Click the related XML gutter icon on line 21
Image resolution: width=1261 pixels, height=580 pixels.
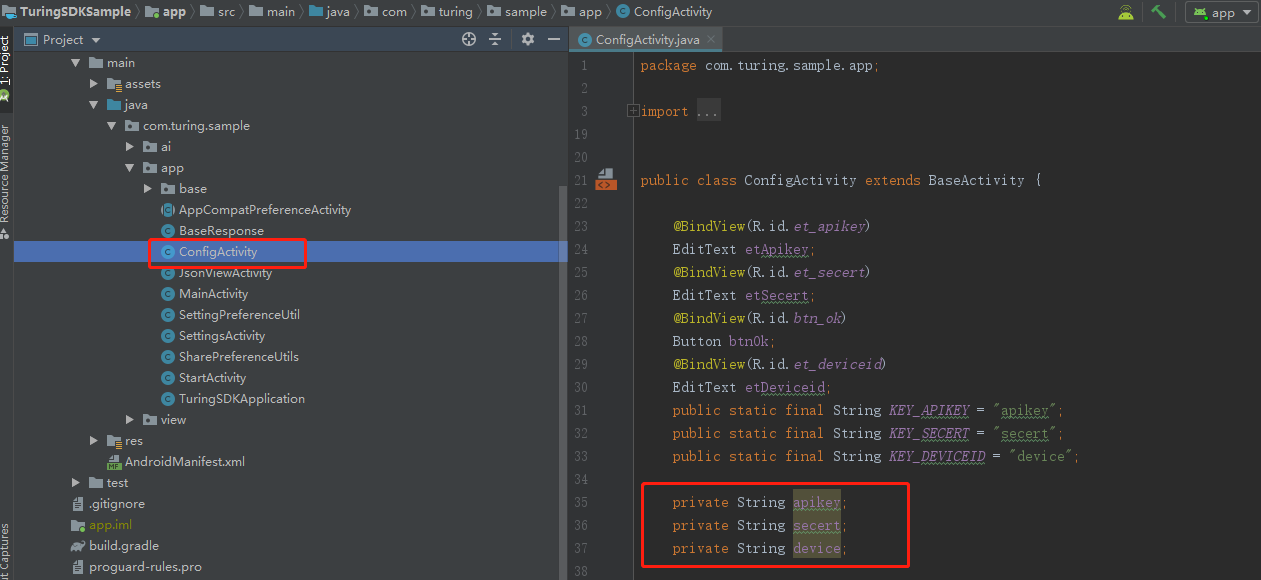click(x=605, y=180)
